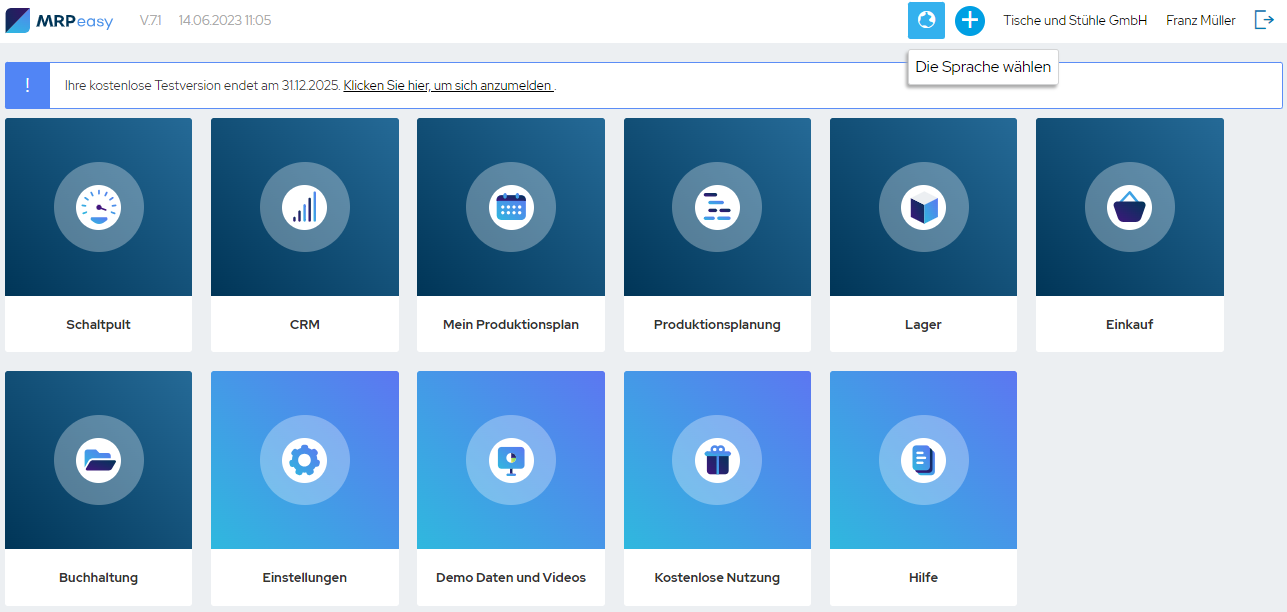Select the Produktionsplanung Gantt icon
The image size is (1287, 612).
[717, 207]
